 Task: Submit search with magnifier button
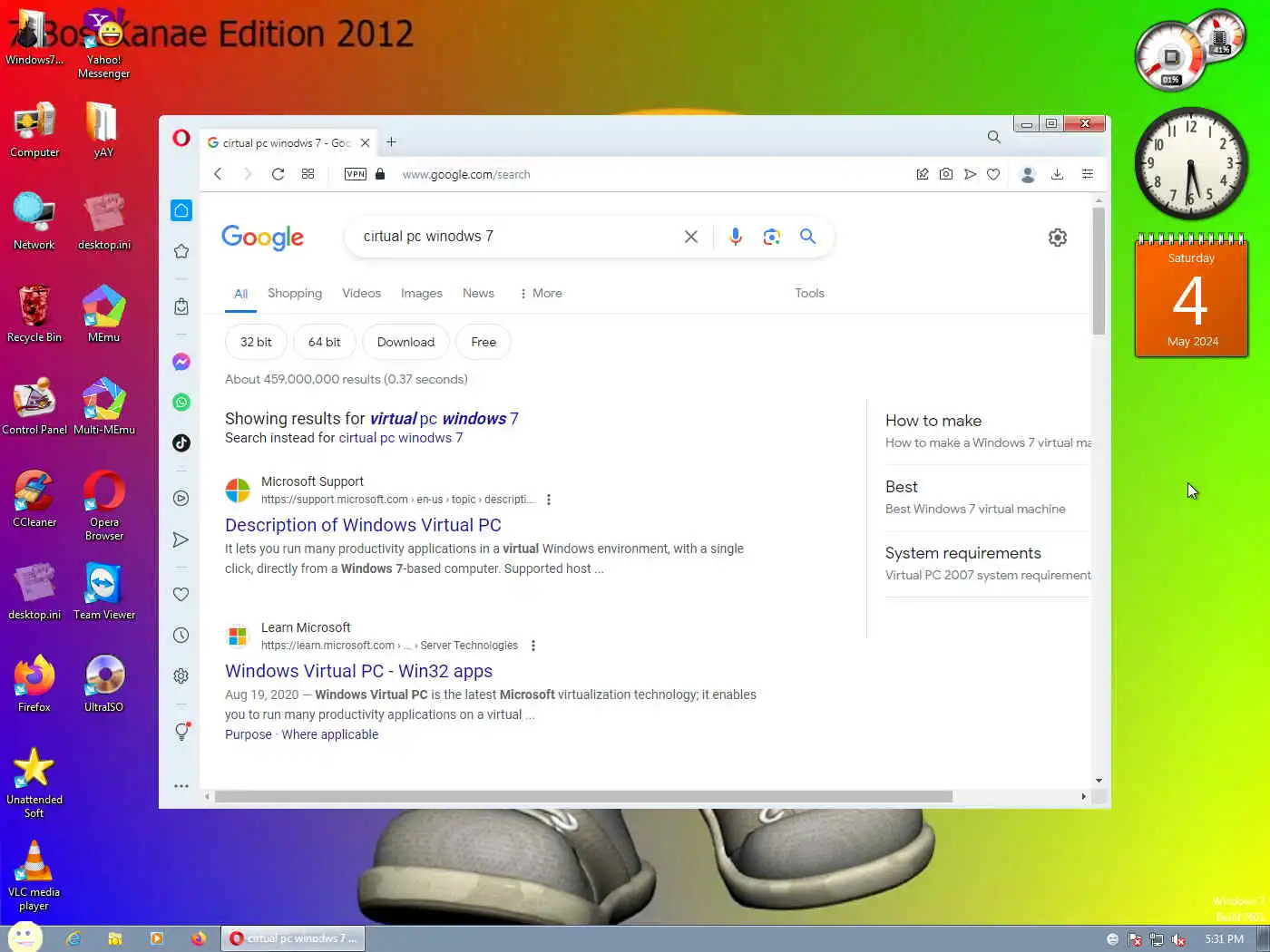pyautogui.click(x=807, y=237)
